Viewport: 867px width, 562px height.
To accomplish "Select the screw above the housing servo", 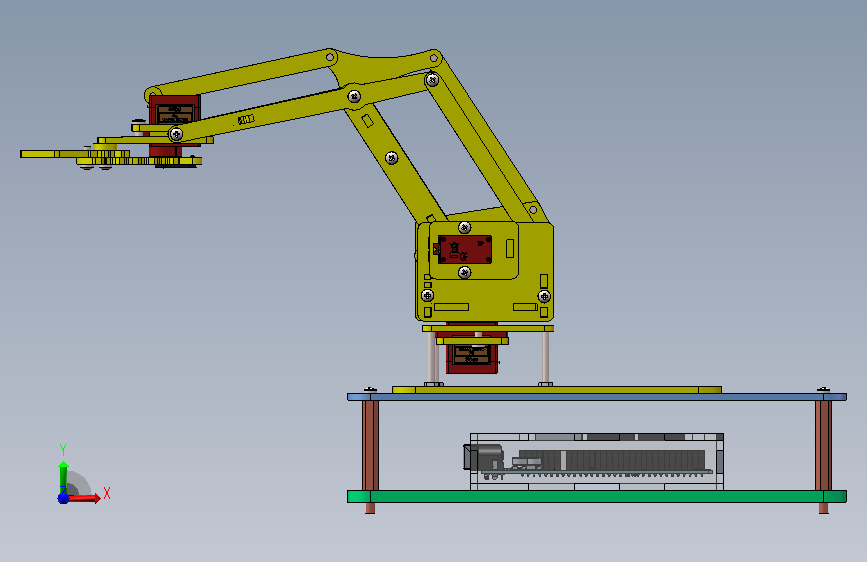I will click(x=464, y=227).
